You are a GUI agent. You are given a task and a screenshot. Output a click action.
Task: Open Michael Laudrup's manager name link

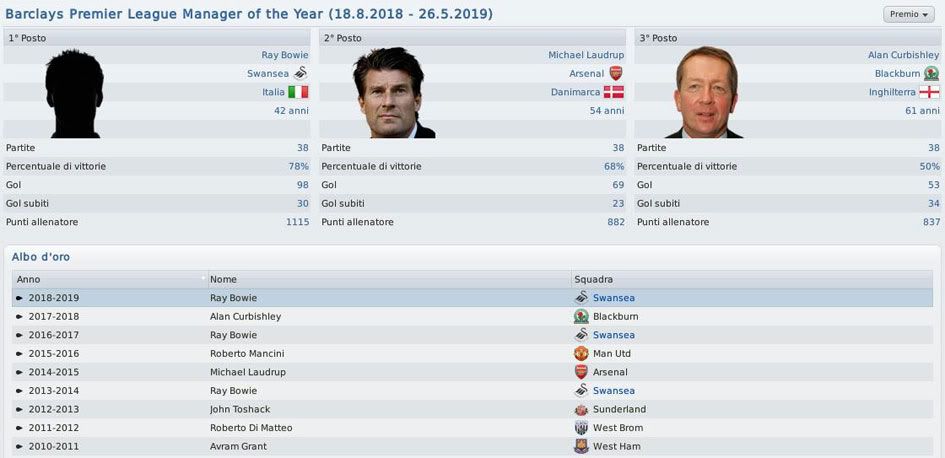[585, 55]
